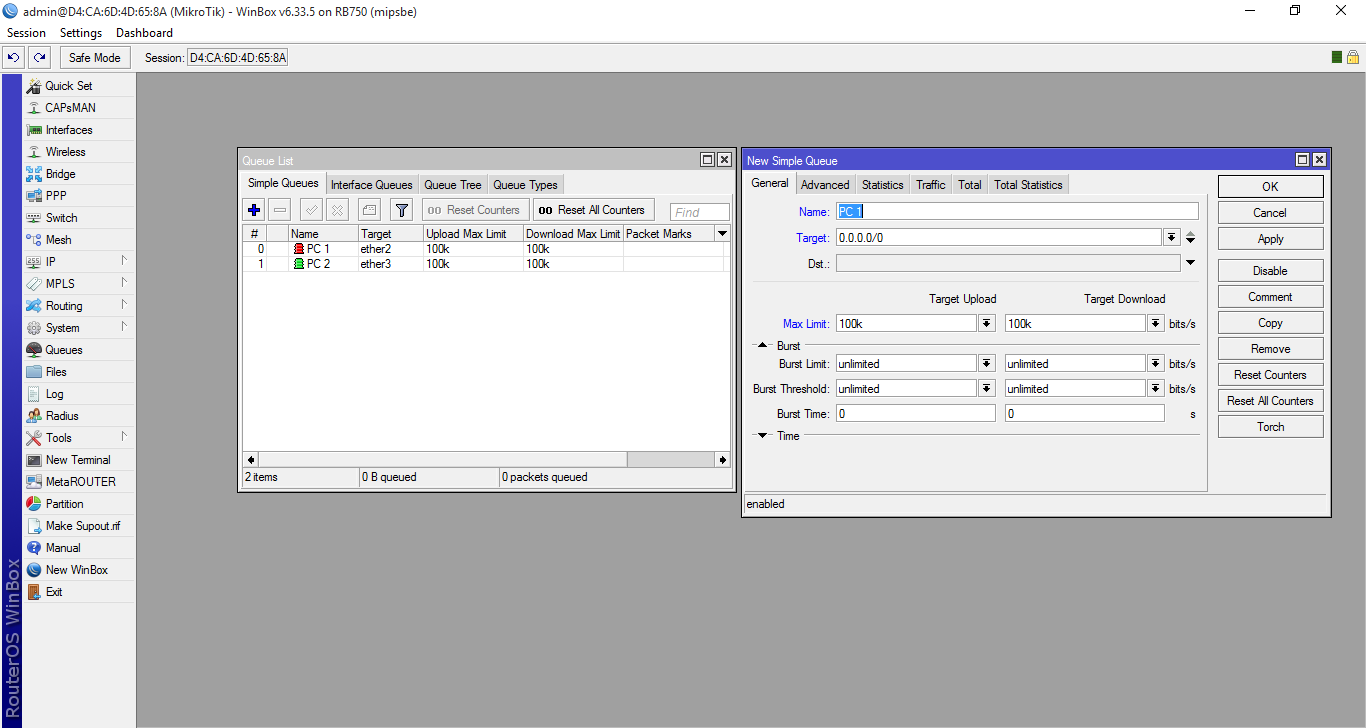Image resolution: width=1366 pixels, height=728 pixels.
Task: Open download Burst Threshold dropdown
Action: click(x=1156, y=389)
